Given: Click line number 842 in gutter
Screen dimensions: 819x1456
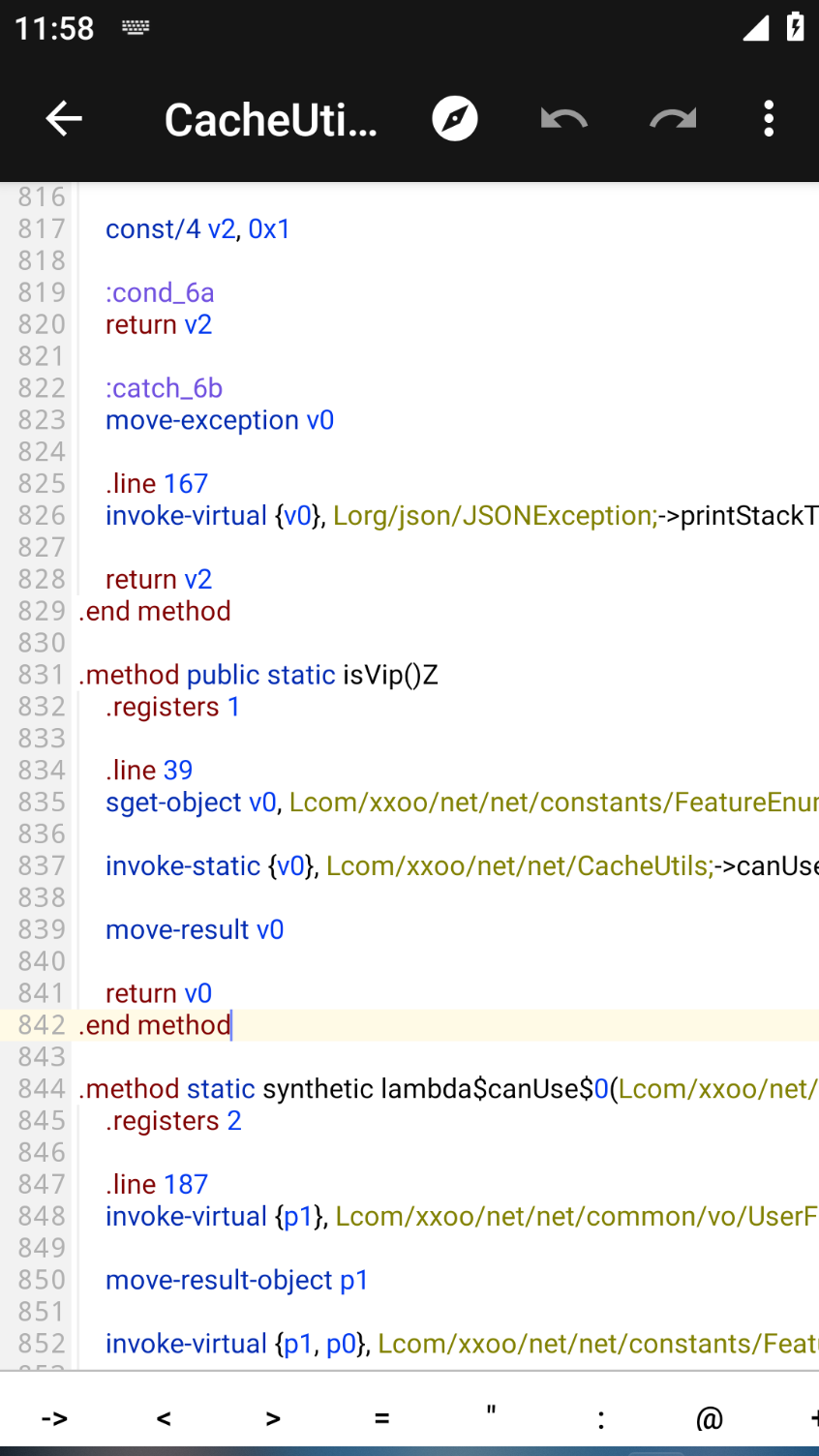Looking at the screenshot, I should tap(41, 1025).
